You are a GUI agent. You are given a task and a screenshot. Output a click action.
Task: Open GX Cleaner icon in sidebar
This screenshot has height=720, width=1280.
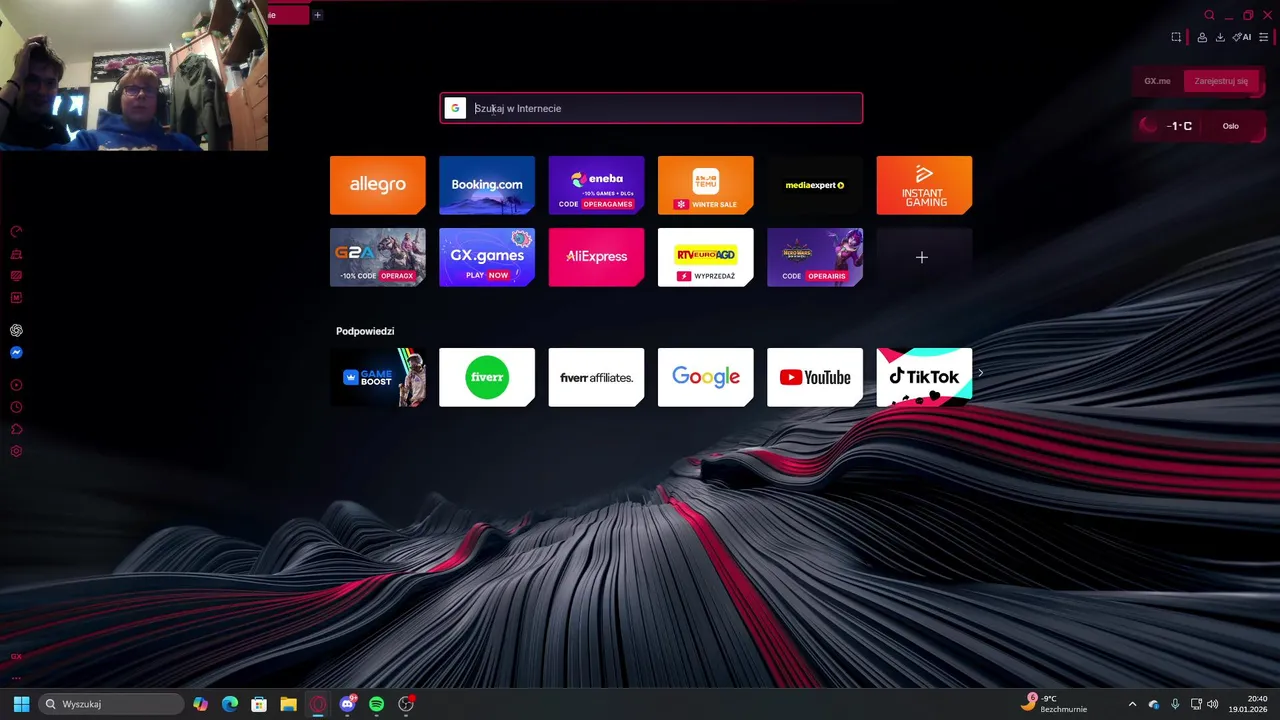[x=16, y=254]
